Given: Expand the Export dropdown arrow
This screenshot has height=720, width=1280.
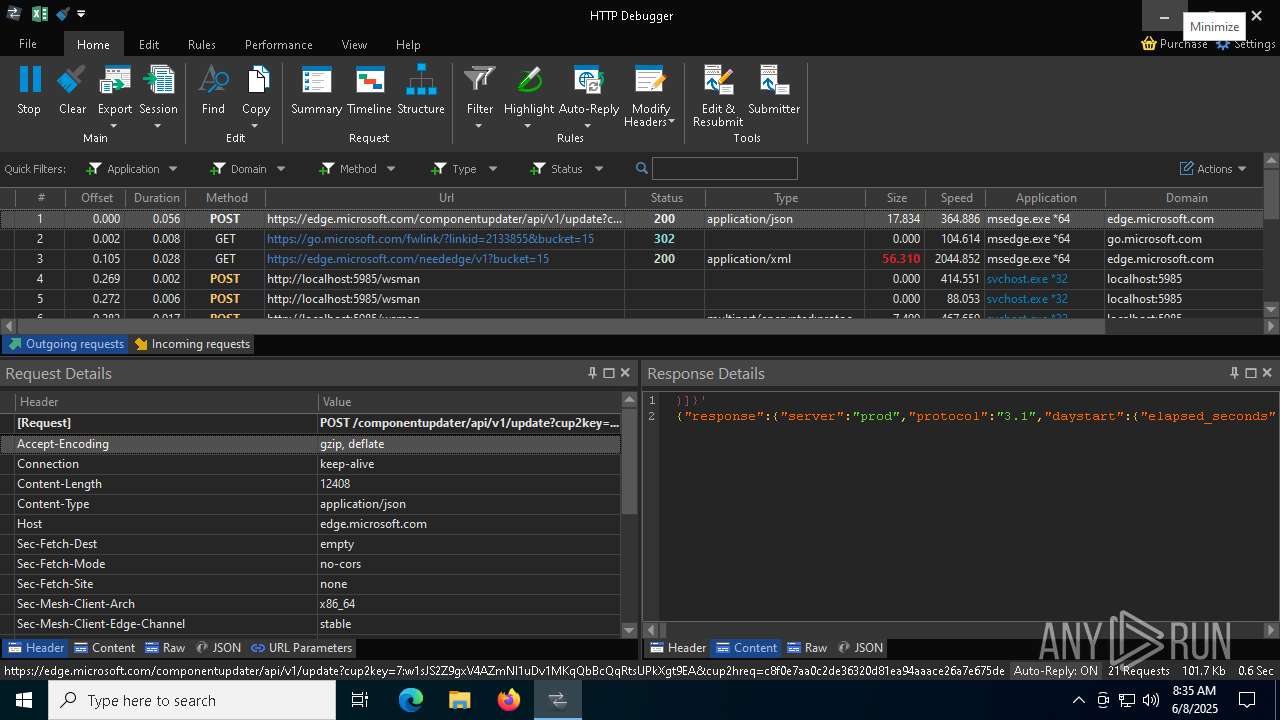Looking at the screenshot, I should coord(114,126).
